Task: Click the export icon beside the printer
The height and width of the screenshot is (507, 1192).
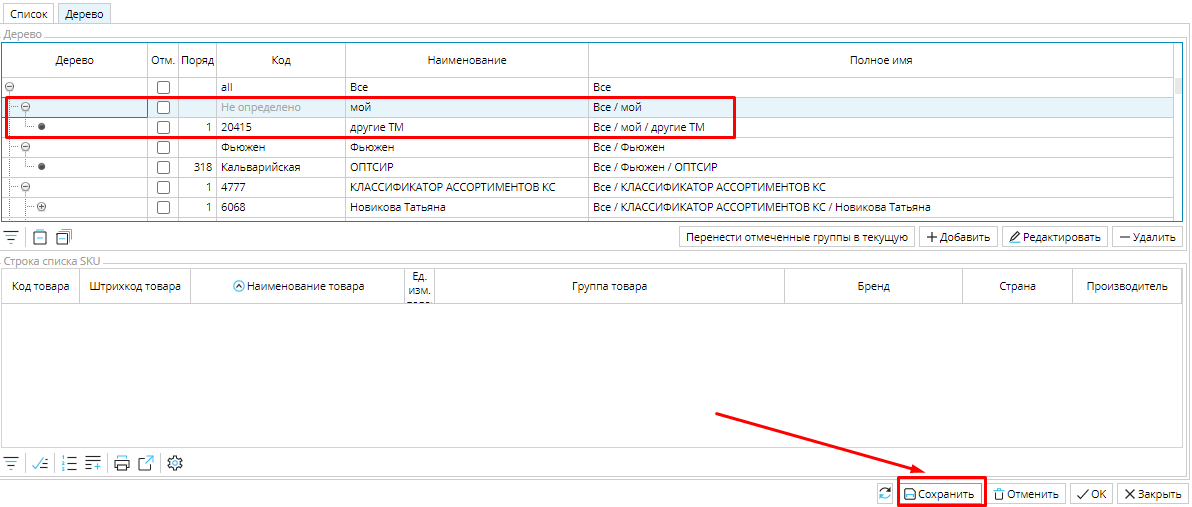Action: (x=146, y=463)
